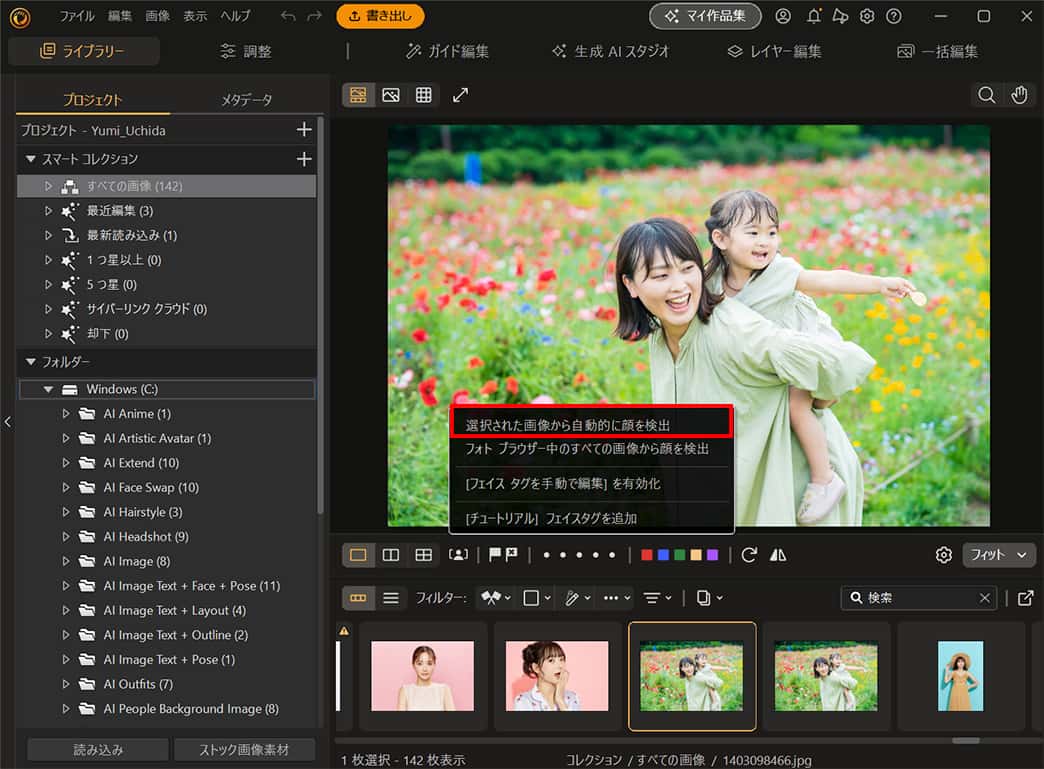Apply the red color label
This screenshot has width=1044, height=769.
pos(647,555)
